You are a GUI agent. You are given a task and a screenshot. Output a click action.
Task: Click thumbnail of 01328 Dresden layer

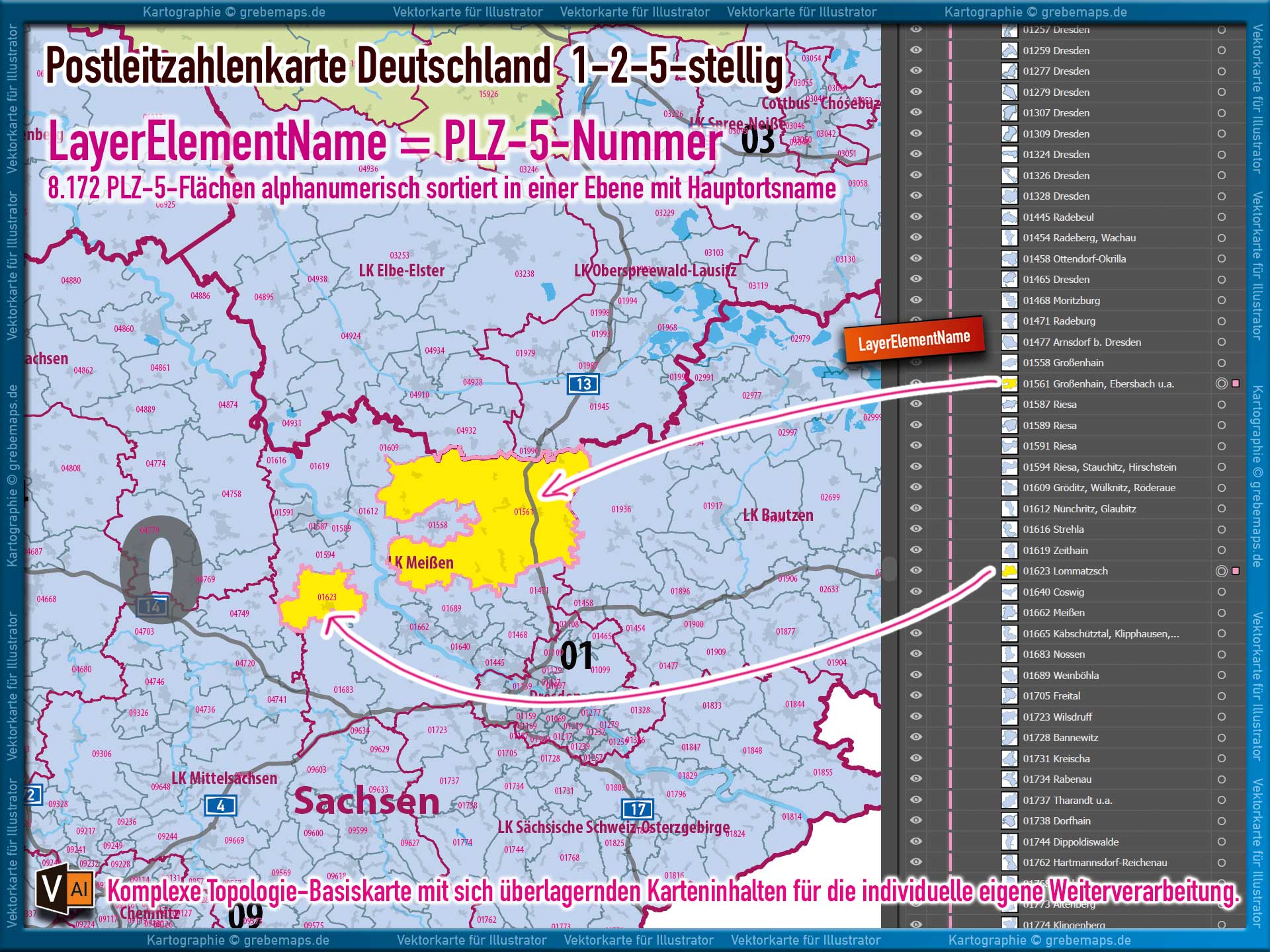(1009, 196)
